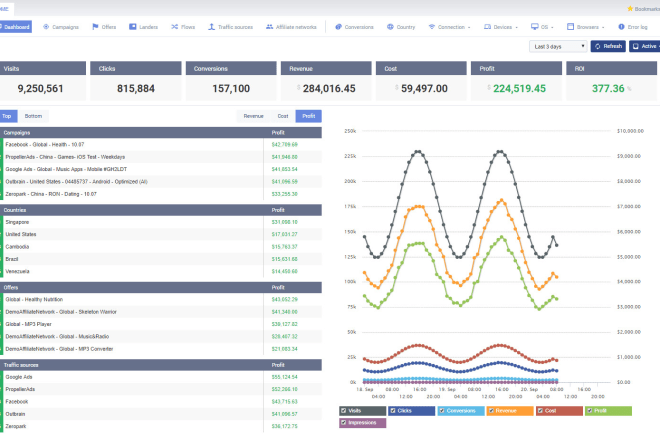Screen dimensions: 660x440
Task: Click the Country globe icon
Action: [x=390, y=27]
